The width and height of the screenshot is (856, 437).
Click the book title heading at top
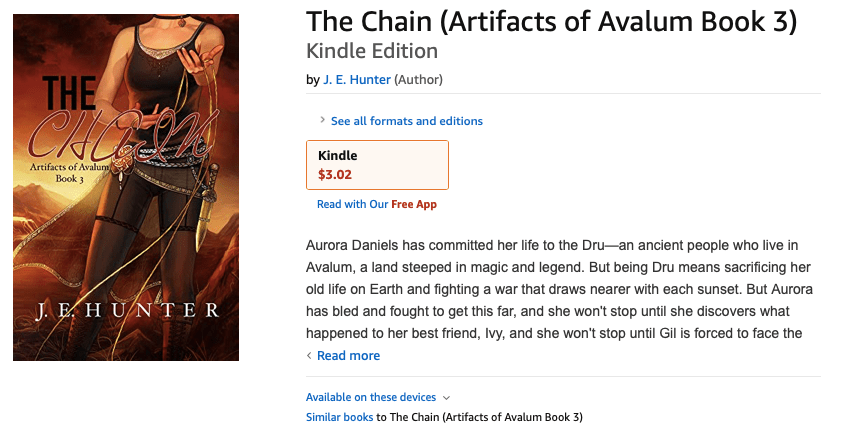click(551, 22)
